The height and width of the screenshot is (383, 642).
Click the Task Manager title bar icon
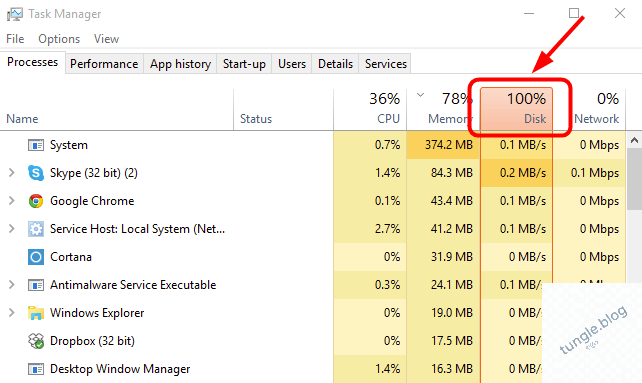click(15, 14)
